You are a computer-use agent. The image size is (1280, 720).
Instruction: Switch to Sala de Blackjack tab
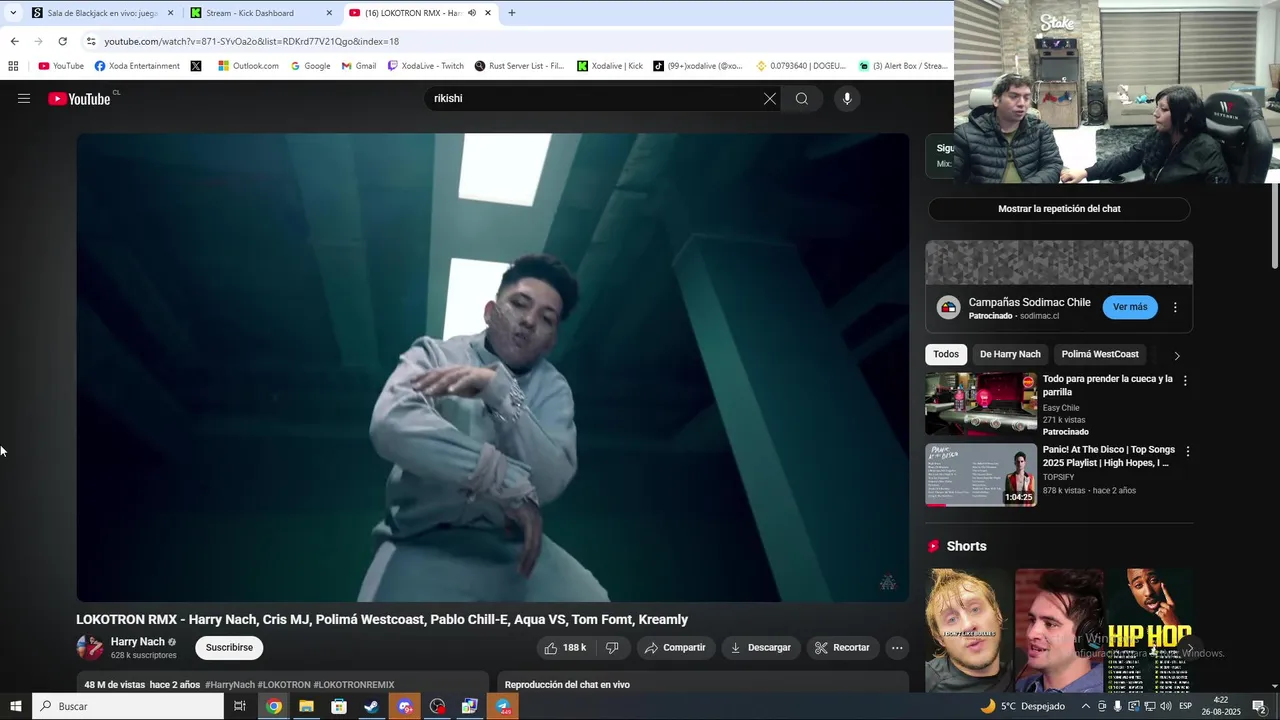point(103,13)
